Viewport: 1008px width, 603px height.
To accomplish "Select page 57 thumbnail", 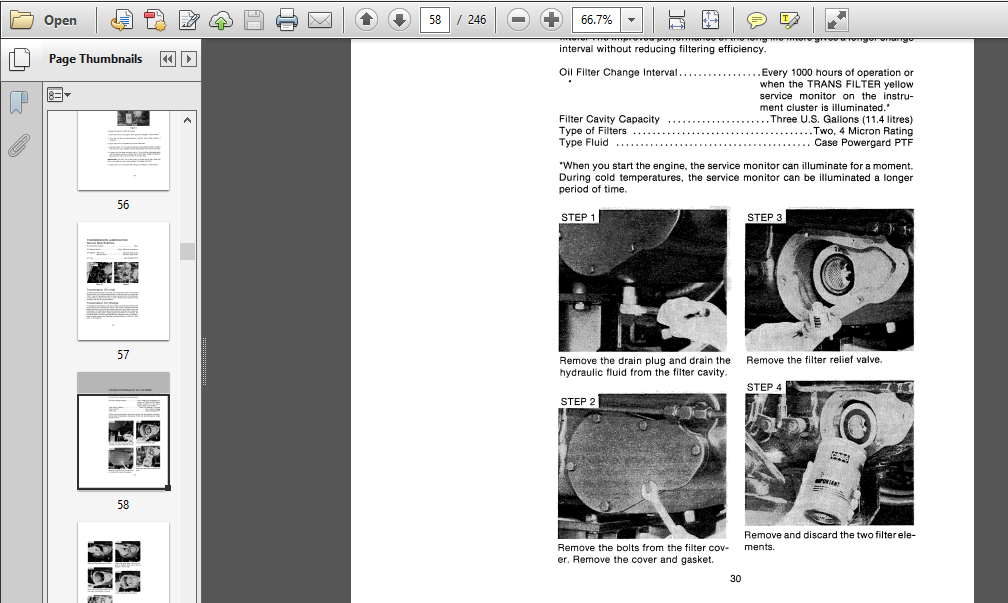I will [x=123, y=281].
